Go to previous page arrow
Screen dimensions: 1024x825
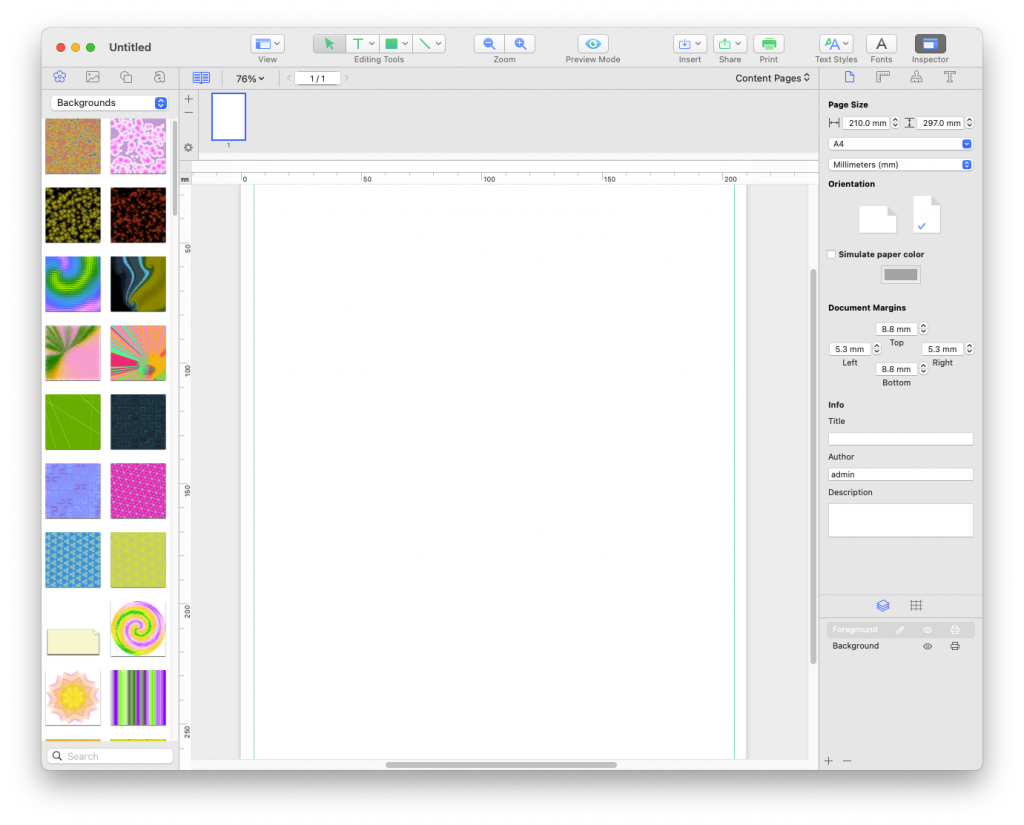289,78
